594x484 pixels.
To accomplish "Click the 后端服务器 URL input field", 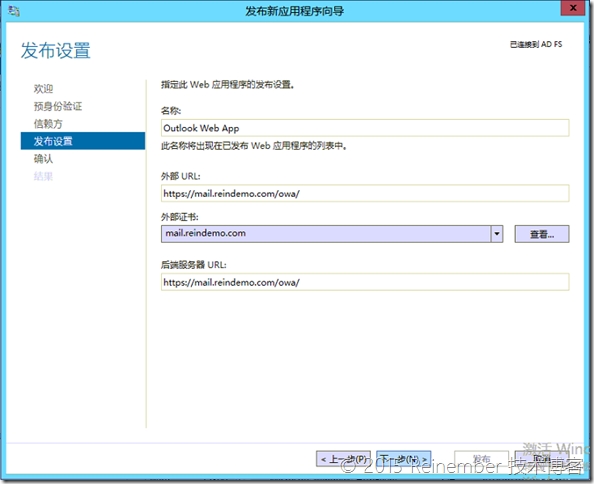I will [x=365, y=282].
